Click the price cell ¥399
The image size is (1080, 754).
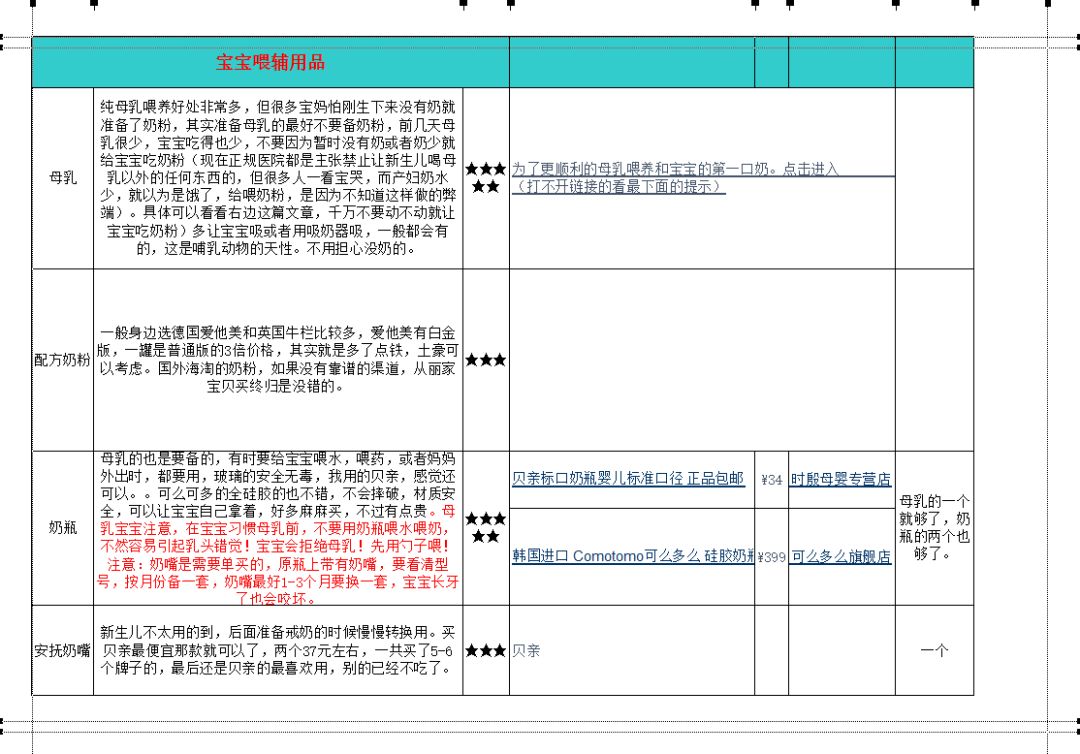771,557
